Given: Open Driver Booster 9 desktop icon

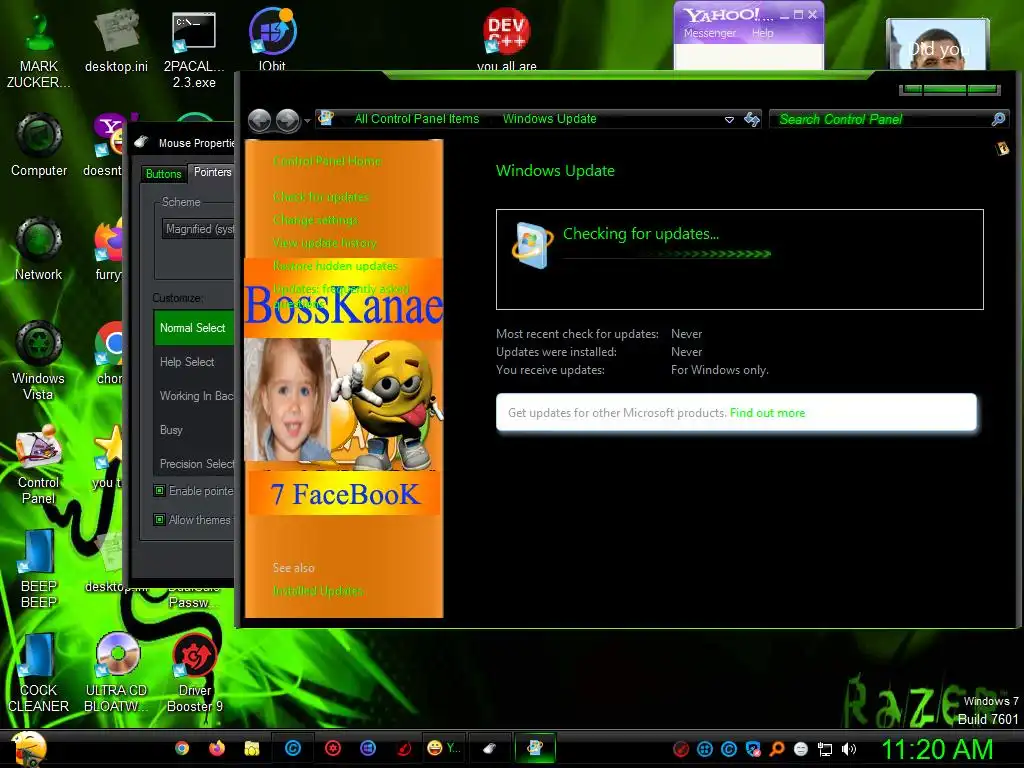Looking at the screenshot, I should point(194,673).
